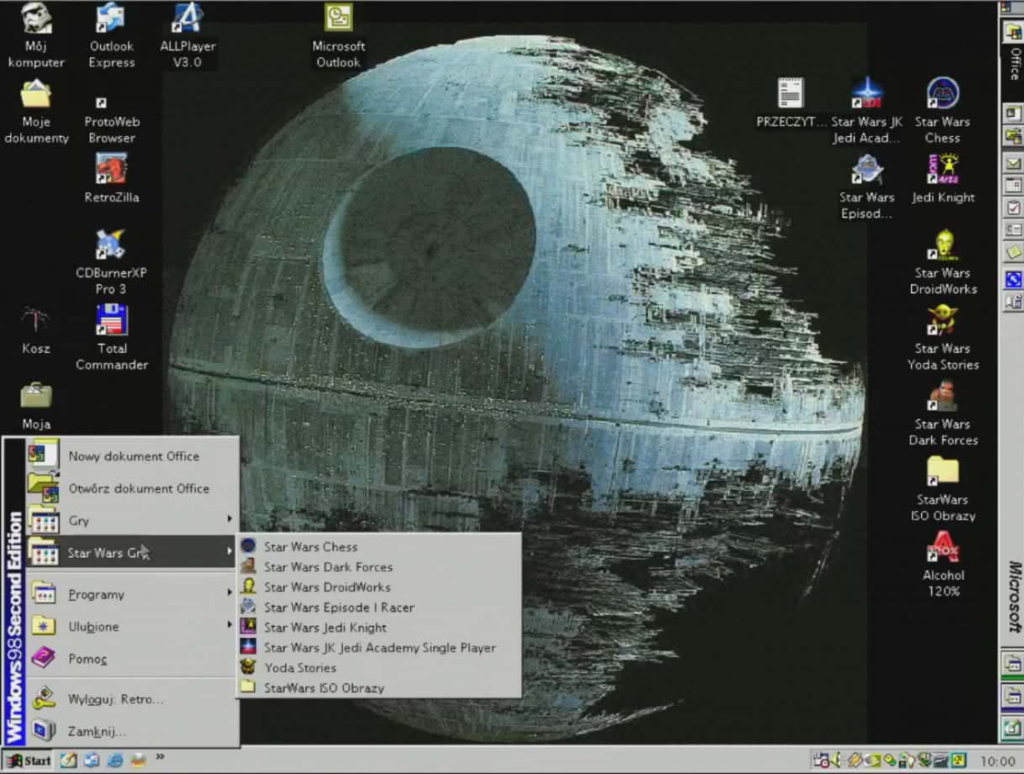The height and width of the screenshot is (774, 1024).
Task: Open Kosz recycle bin icon
Action: (x=36, y=331)
